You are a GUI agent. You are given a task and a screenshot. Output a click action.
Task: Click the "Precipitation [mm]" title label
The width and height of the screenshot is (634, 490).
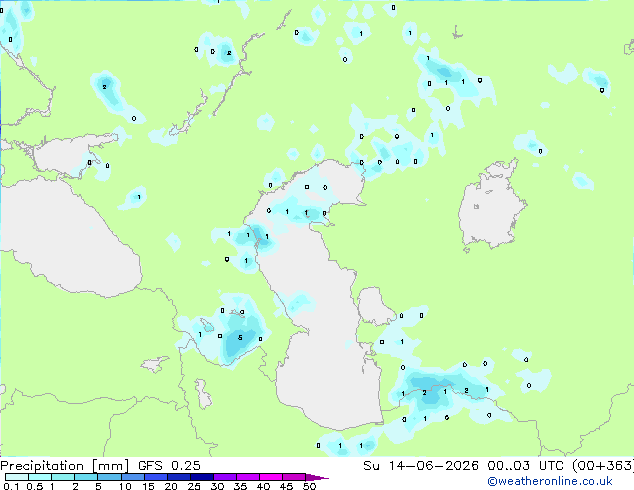(65, 466)
